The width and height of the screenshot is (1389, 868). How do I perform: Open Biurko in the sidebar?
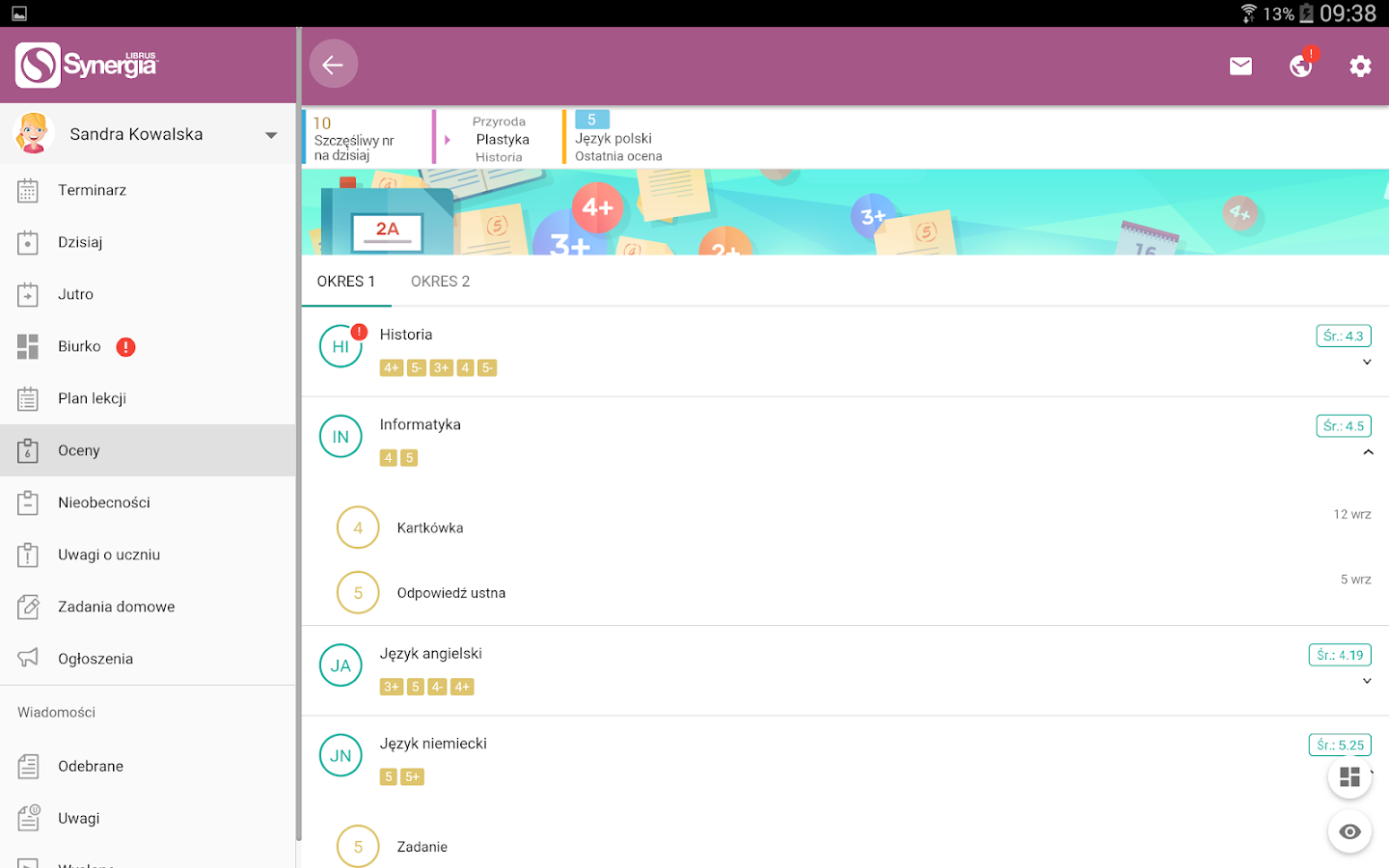click(x=149, y=346)
